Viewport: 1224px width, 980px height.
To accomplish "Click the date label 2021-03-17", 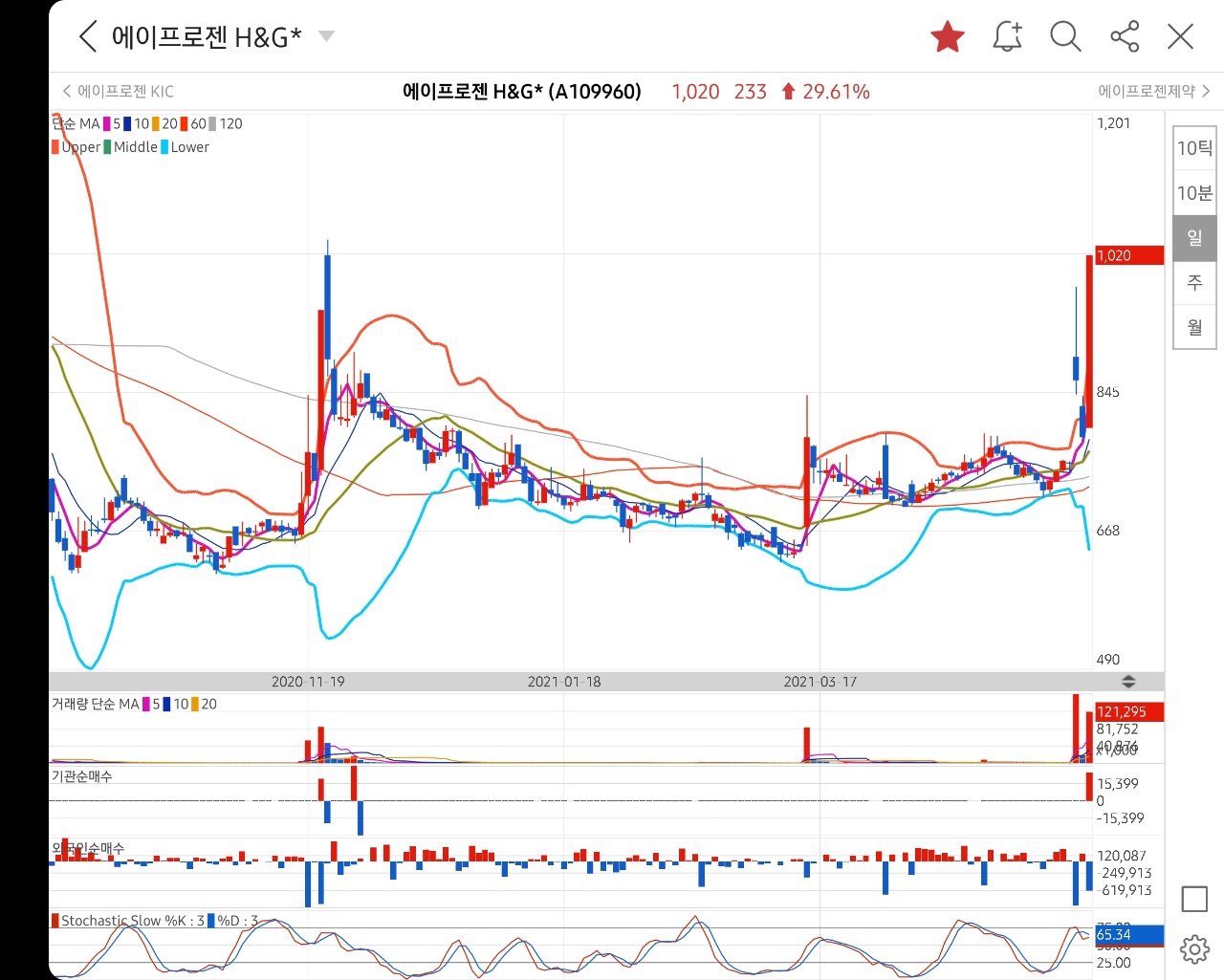I will point(820,682).
